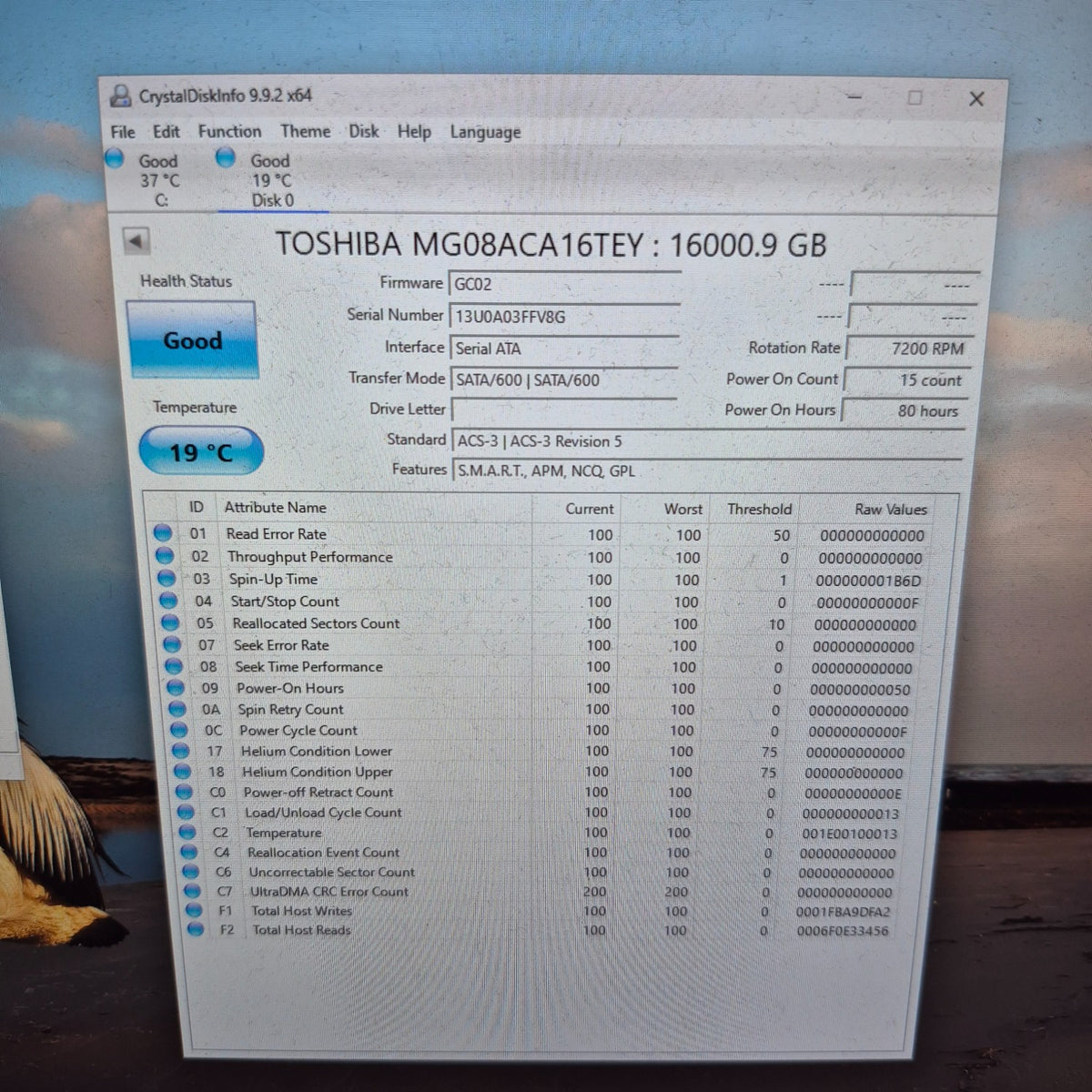Click the Power On Hours field
The image size is (1092, 1092).
[903, 411]
